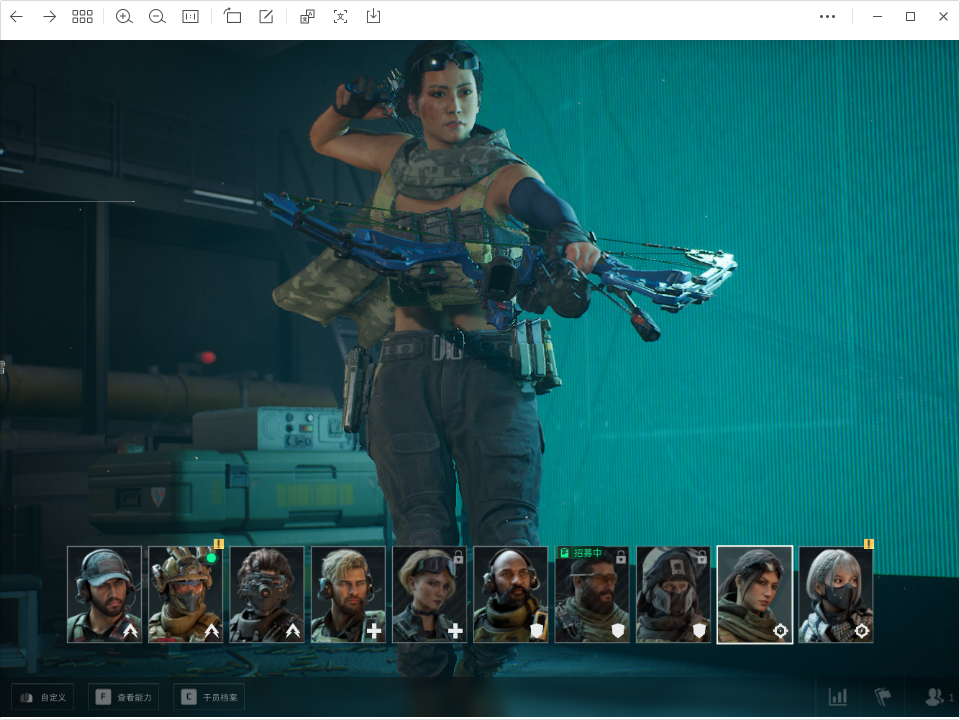The height and width of the screenshot is (720, 960).
Task: Open the image edit tool
Action: pos(266,17)
